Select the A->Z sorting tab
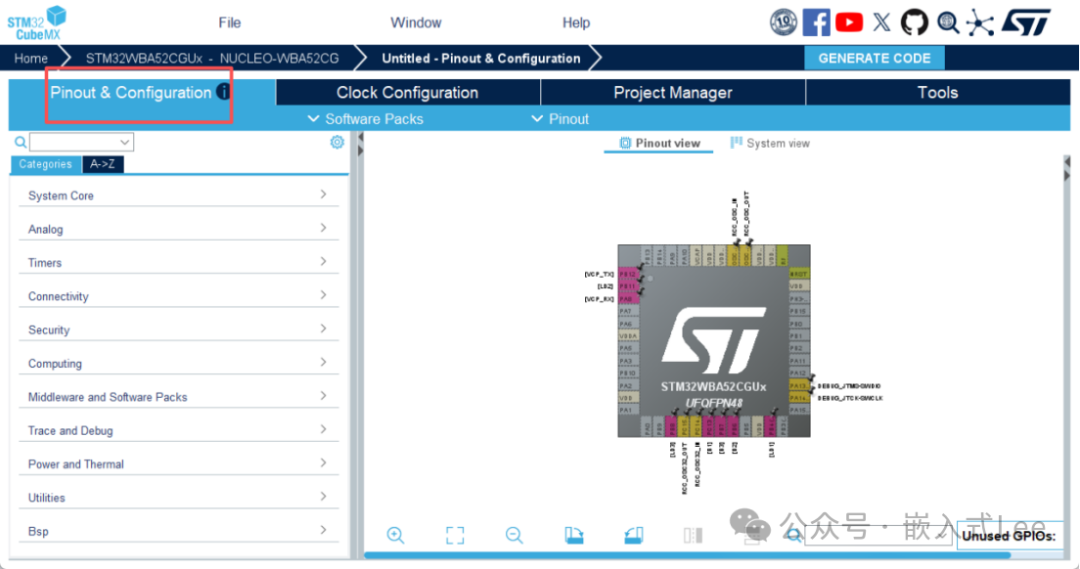 pyautogui.click(x=103, y=164)
